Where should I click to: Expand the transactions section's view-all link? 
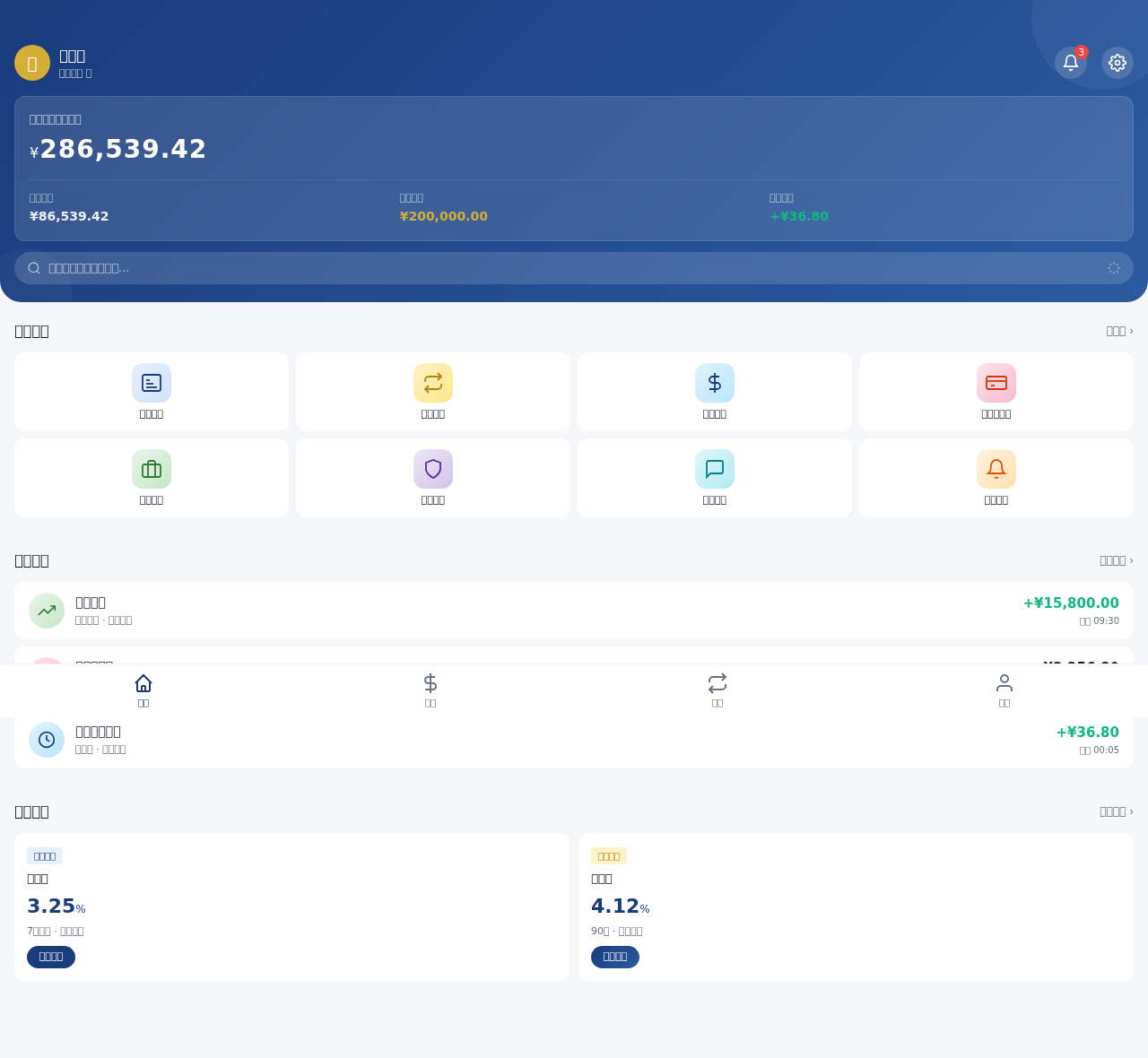(x=1117, y=560)
